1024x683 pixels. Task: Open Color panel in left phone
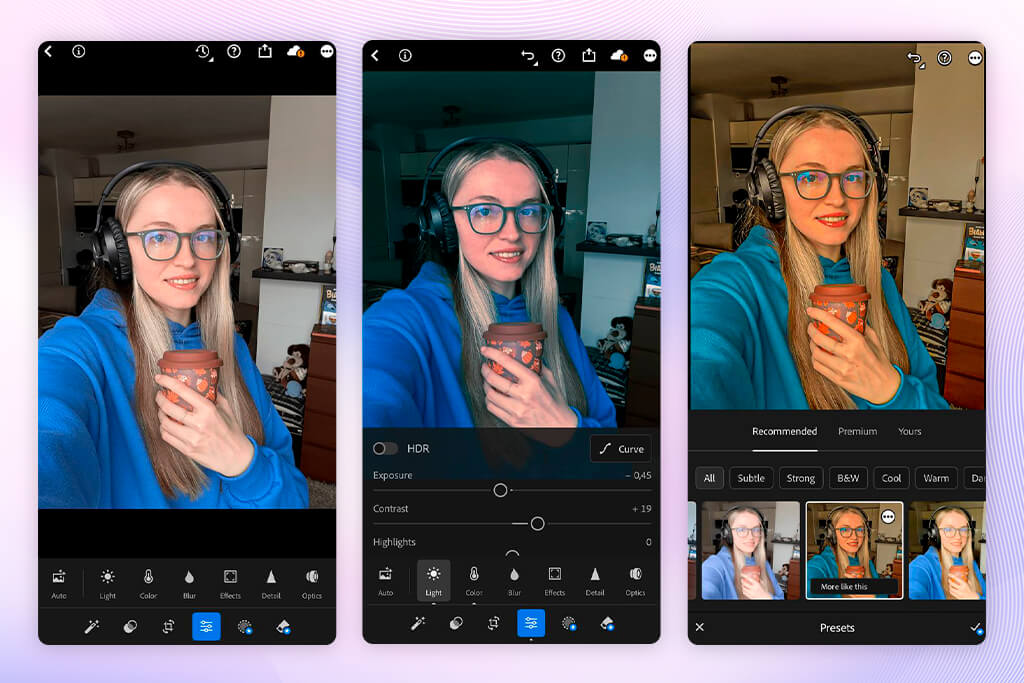pyautogui.click(x=148, y=583)
